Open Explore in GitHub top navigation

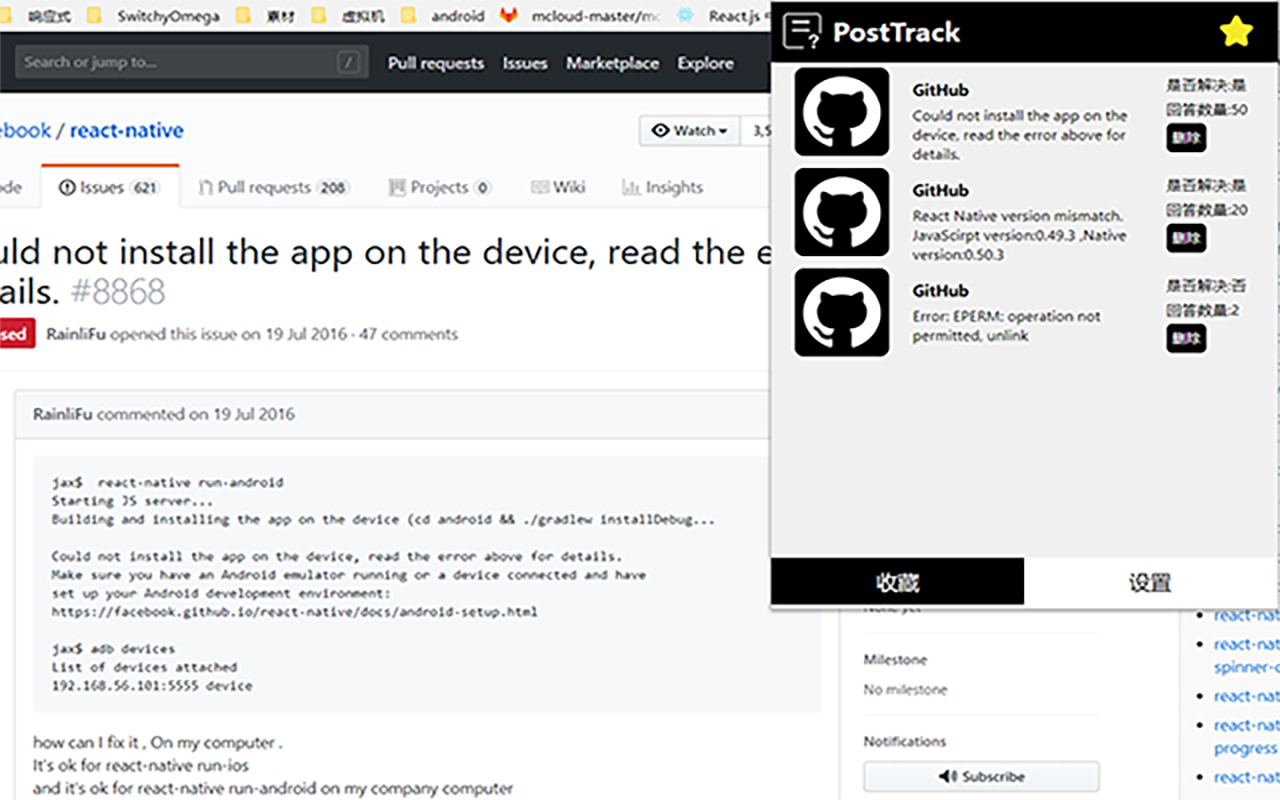click(705, 63)
